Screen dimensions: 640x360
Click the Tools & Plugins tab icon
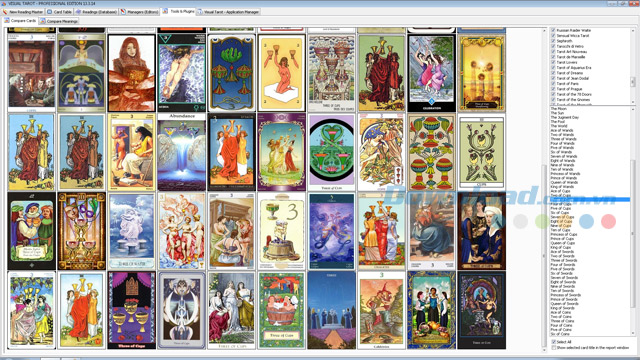[165, 11]
